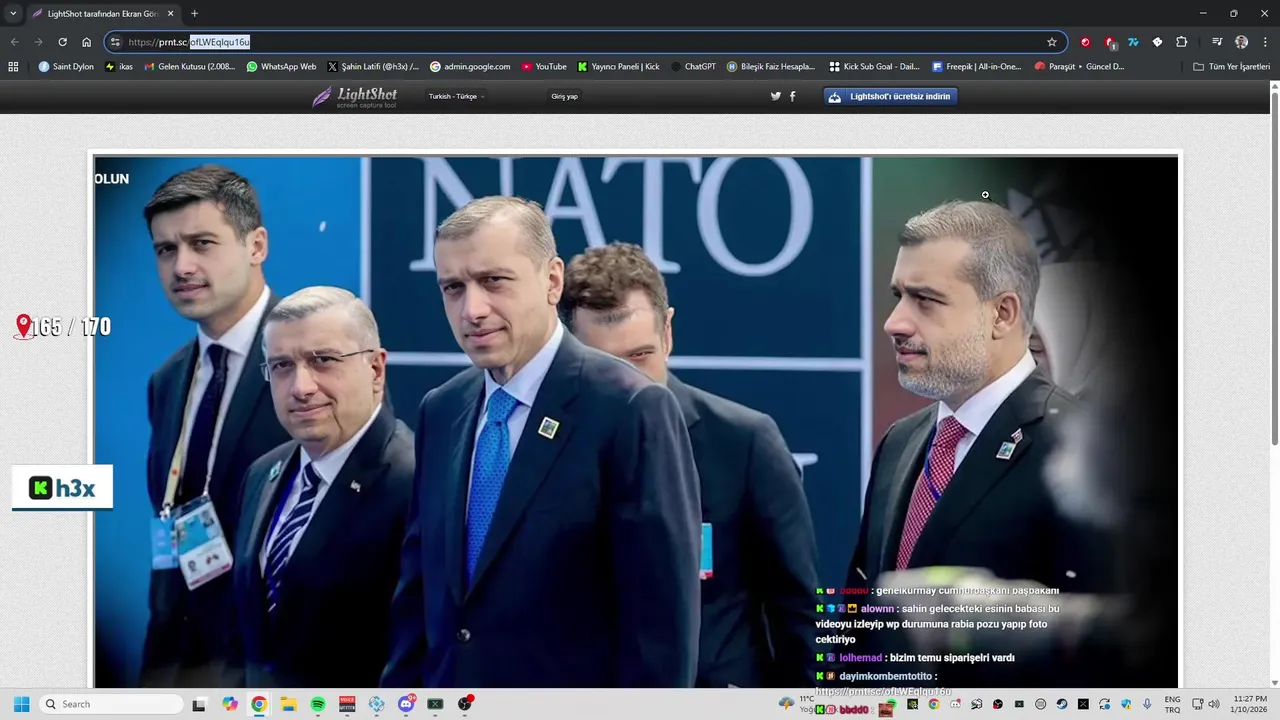Open the Windows Start menu
The height and width of the screenshot is (720, 1280).
21,704
